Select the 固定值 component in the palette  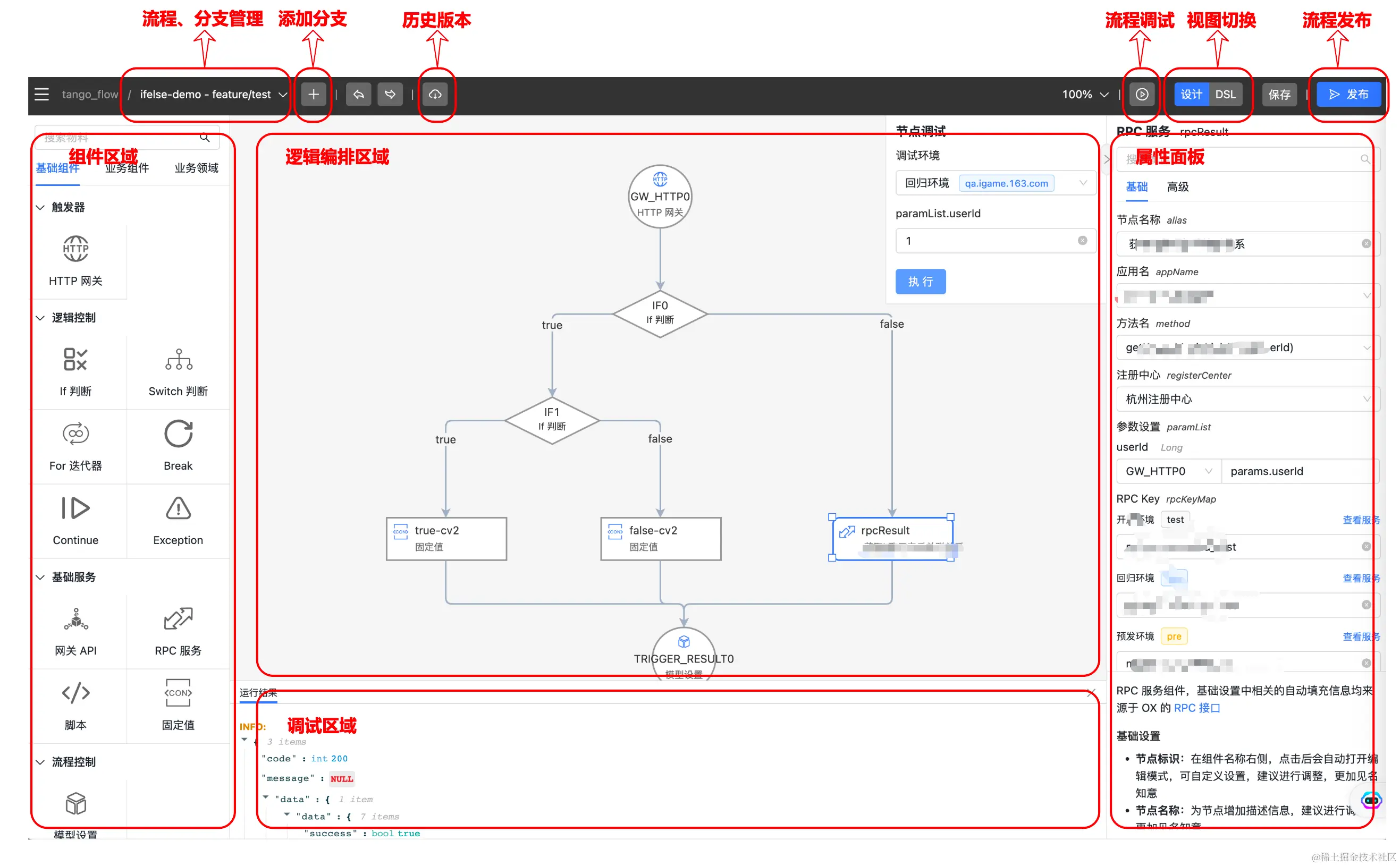[x=178, y=706]
